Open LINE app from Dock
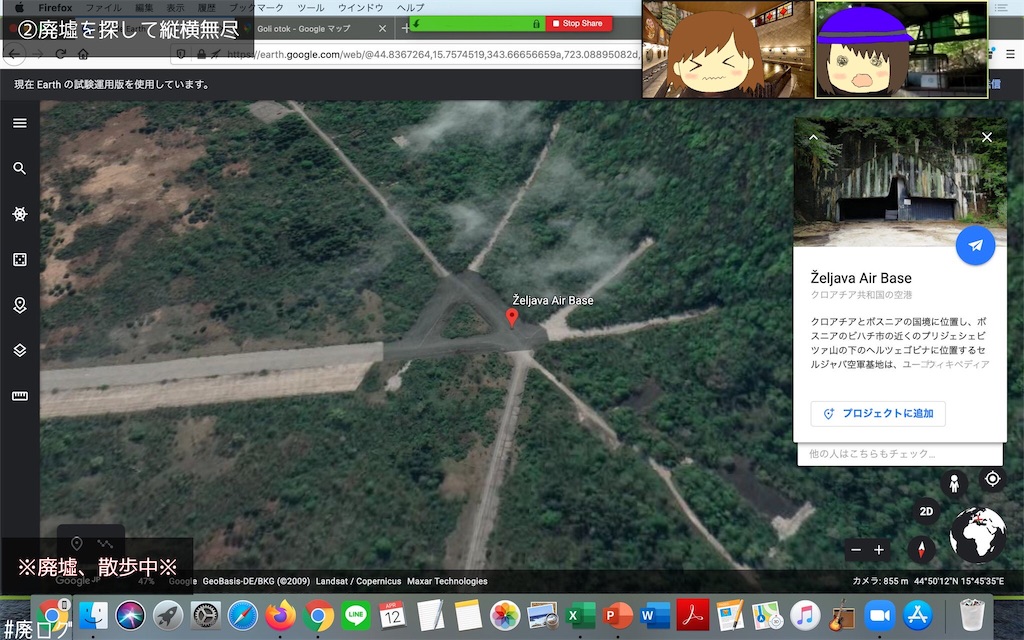This screenshot has width=1024, height=640. coord(355,615)
